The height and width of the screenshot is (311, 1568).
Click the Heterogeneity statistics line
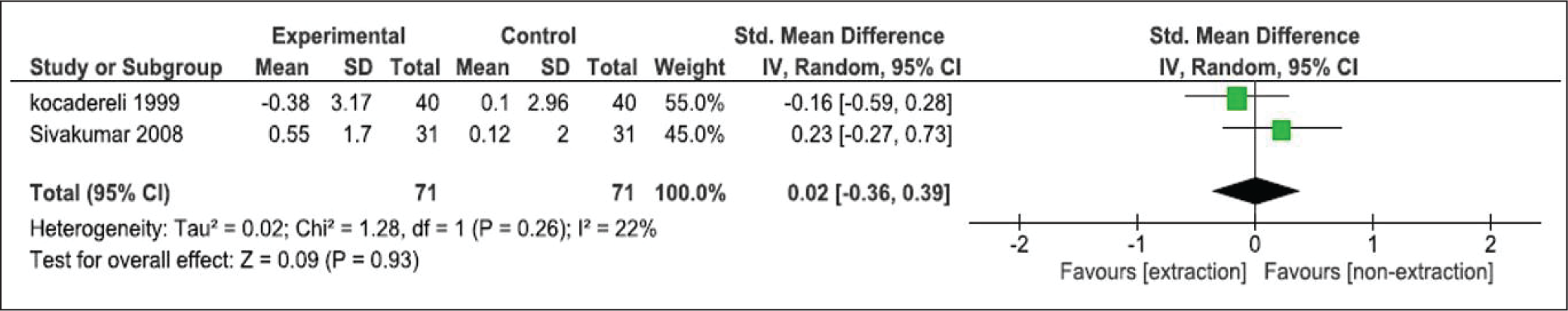point(343,229)
